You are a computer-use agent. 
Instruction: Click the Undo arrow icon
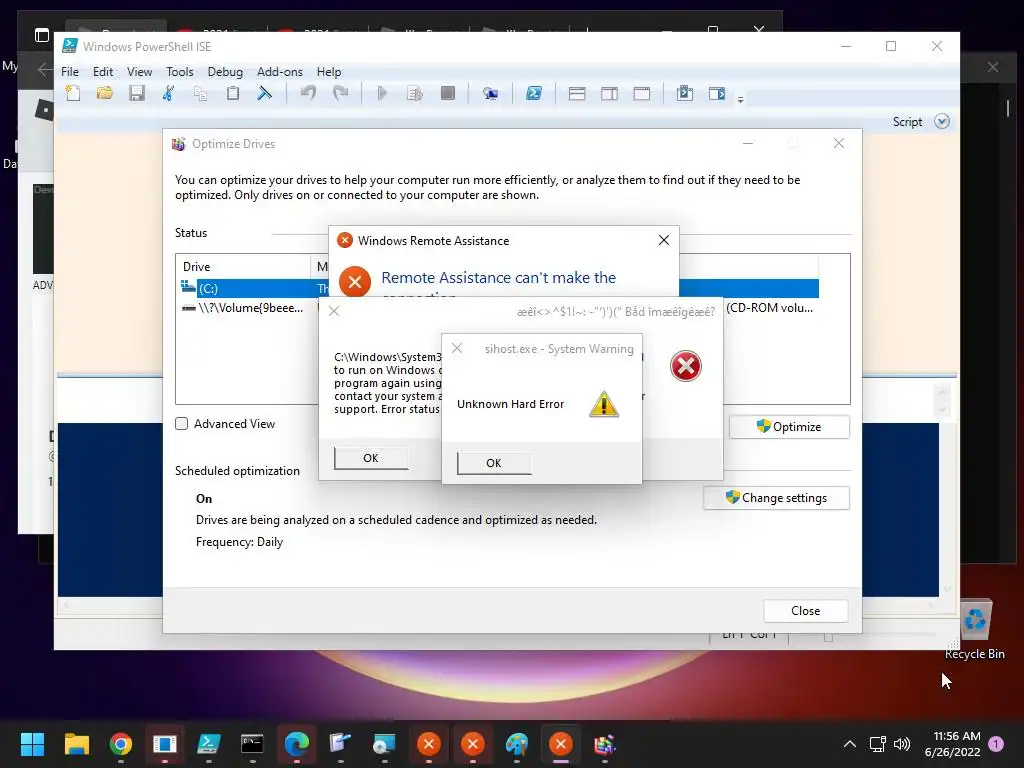point(308,93)
